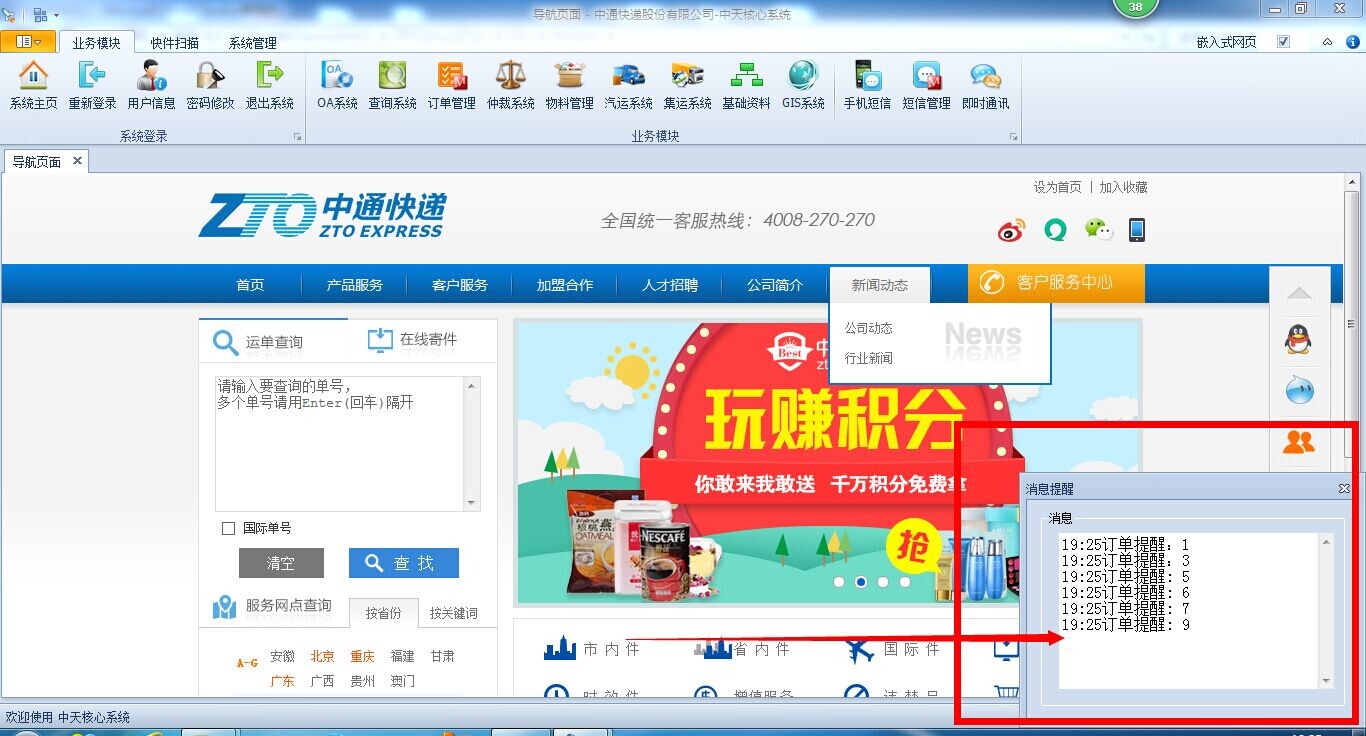The width and height of the screenshot is (1366, 736).
Task: Open 订单管理 order management
Action: [x=451, y=85]
